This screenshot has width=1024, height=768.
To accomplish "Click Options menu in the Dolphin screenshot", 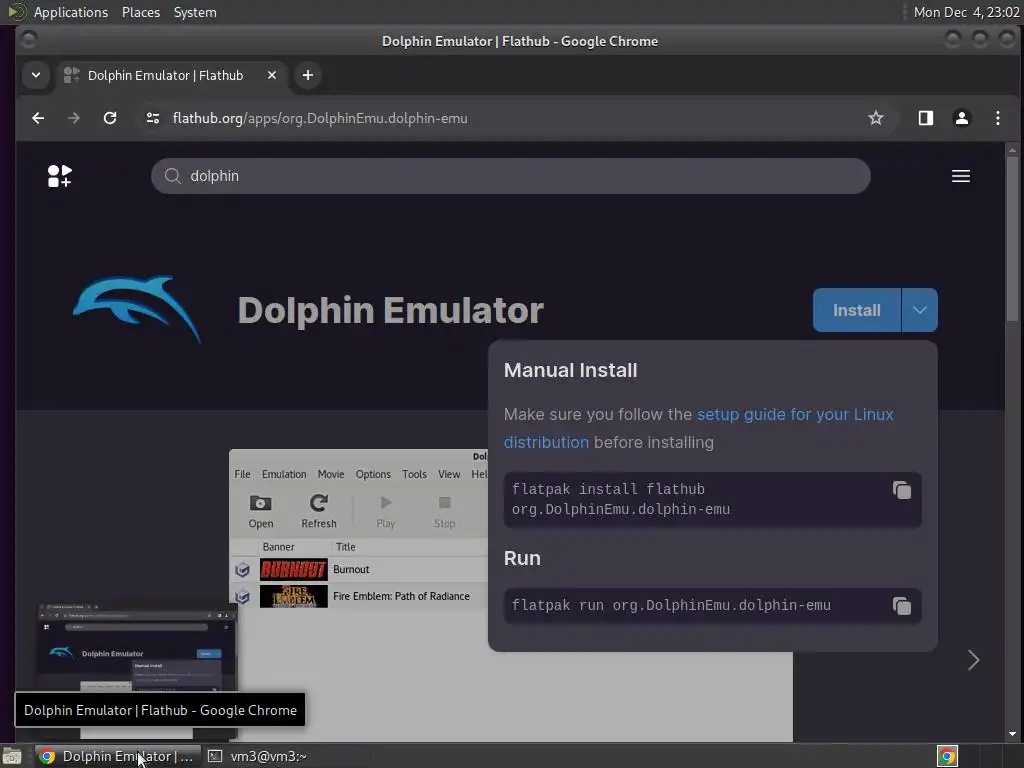I will tap(373, 474).
